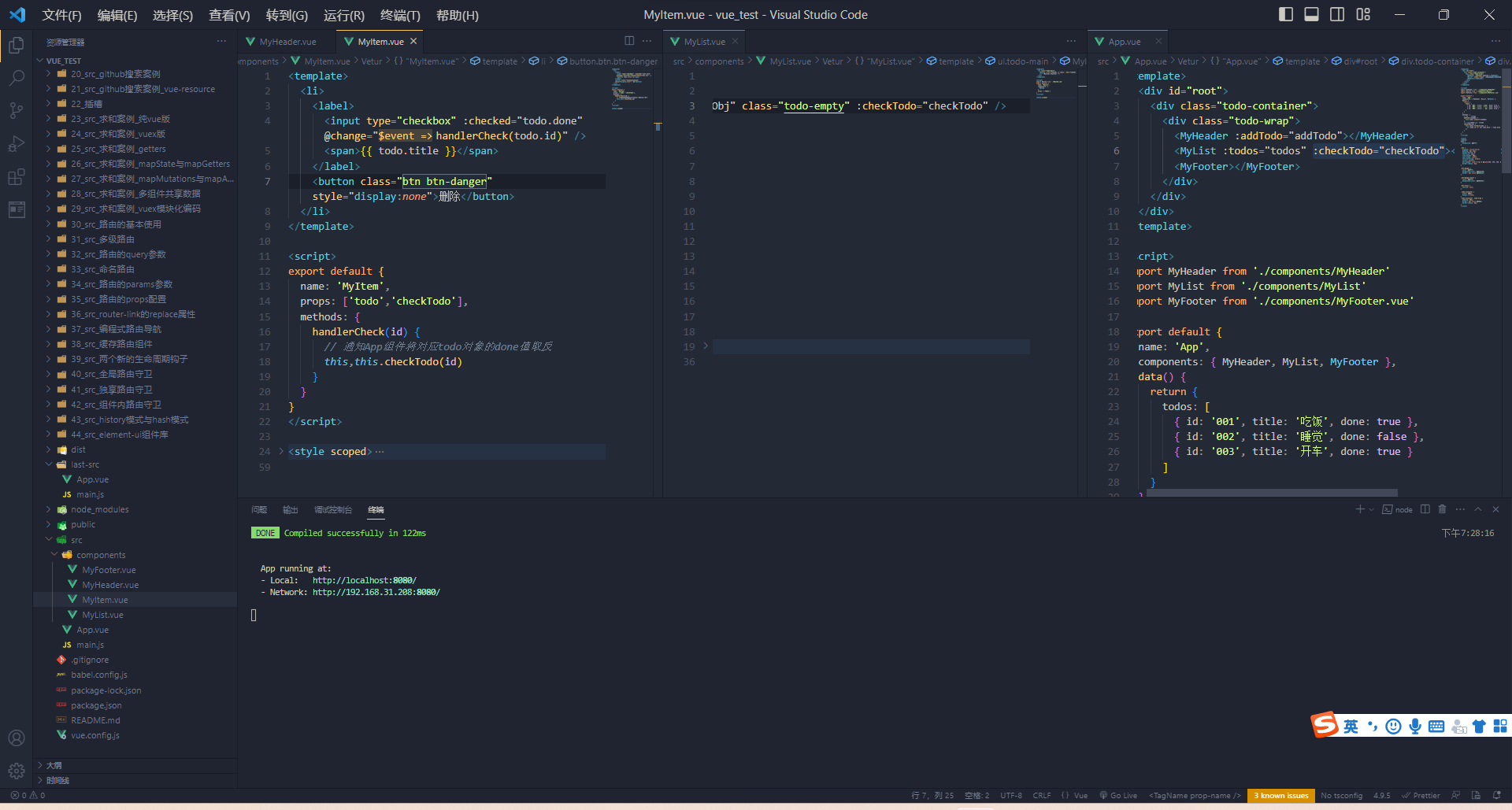
Task: Split the terminal panel
Action: coord(1425,509)
